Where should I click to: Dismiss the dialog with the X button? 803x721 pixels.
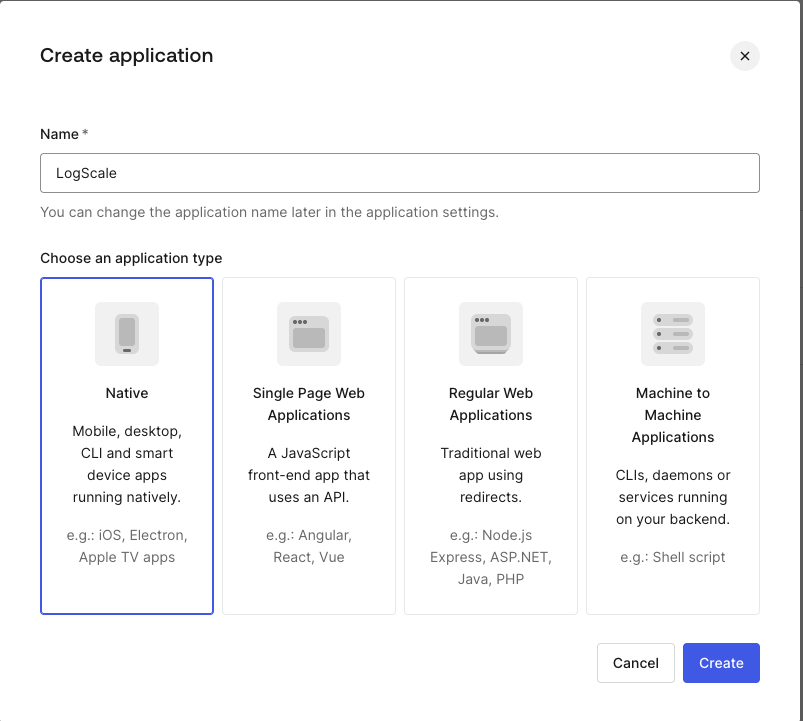coord(744,56)
